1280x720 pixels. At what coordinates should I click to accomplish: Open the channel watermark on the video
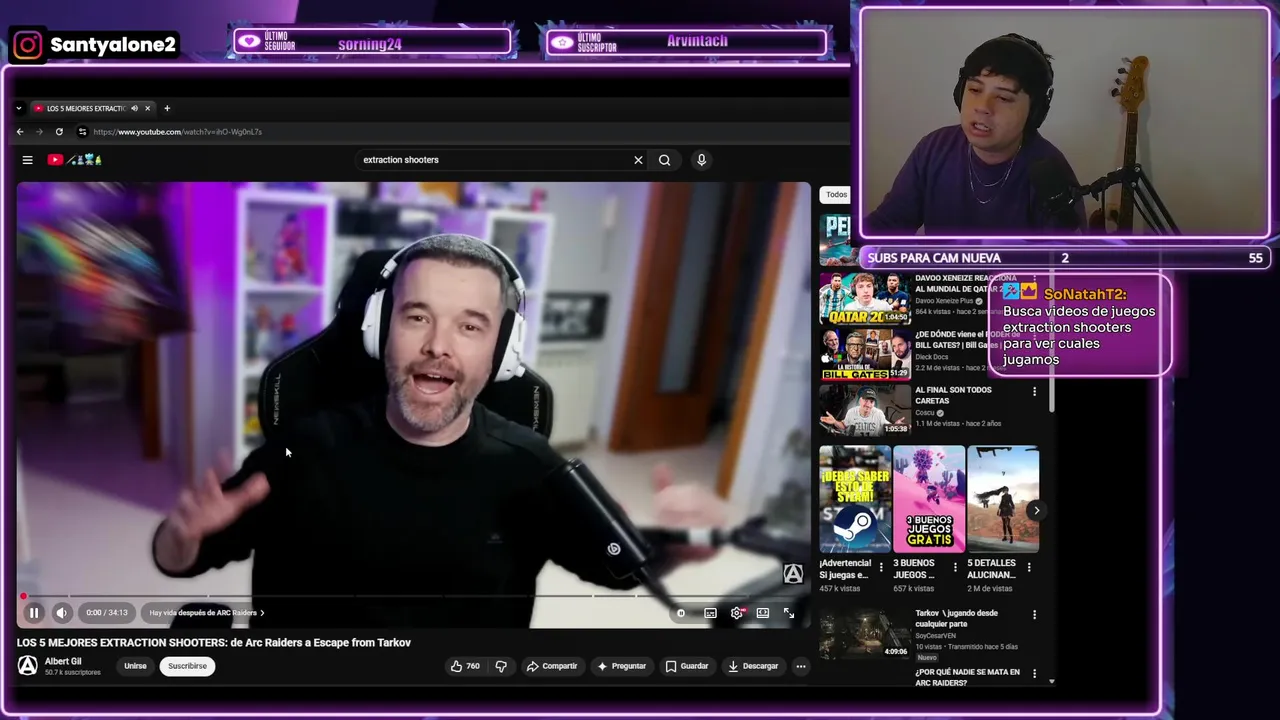pos(793,574)
